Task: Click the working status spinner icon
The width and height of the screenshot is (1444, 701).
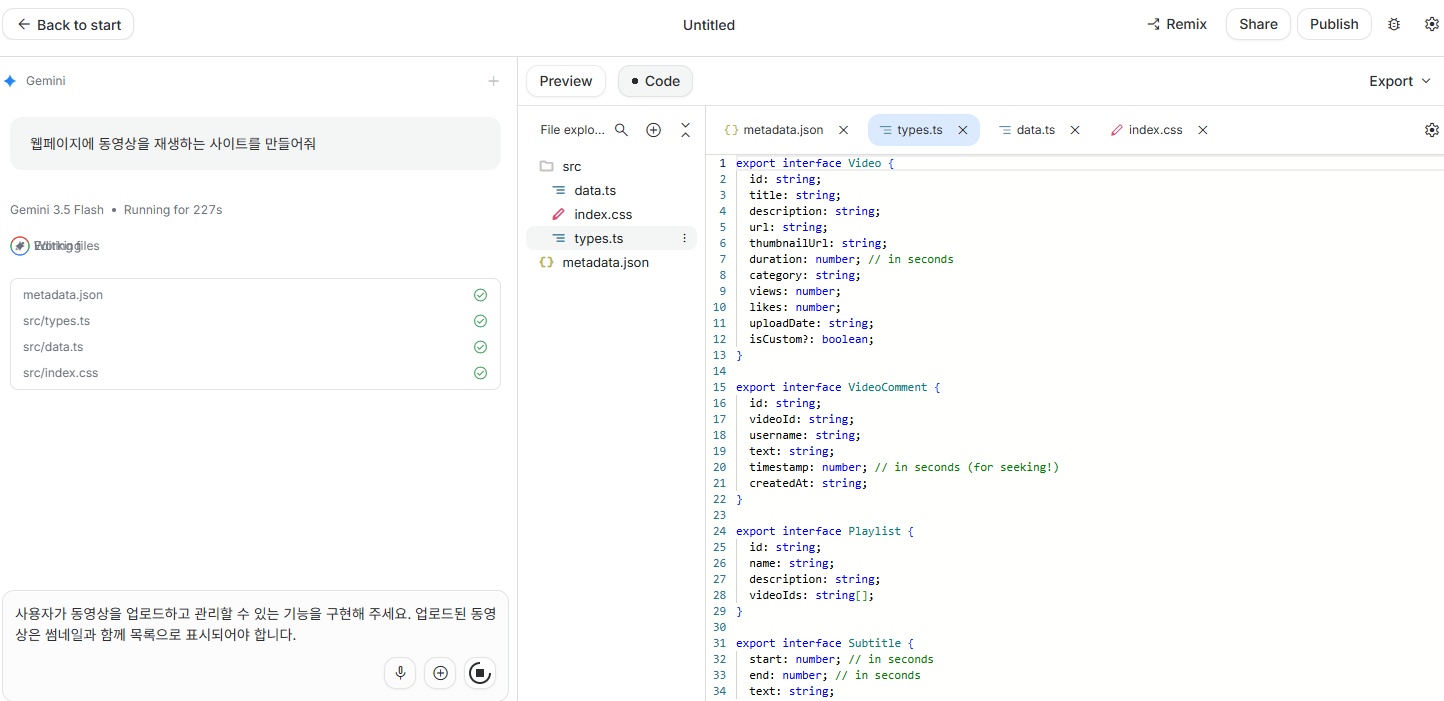Action: pos(19,245)
